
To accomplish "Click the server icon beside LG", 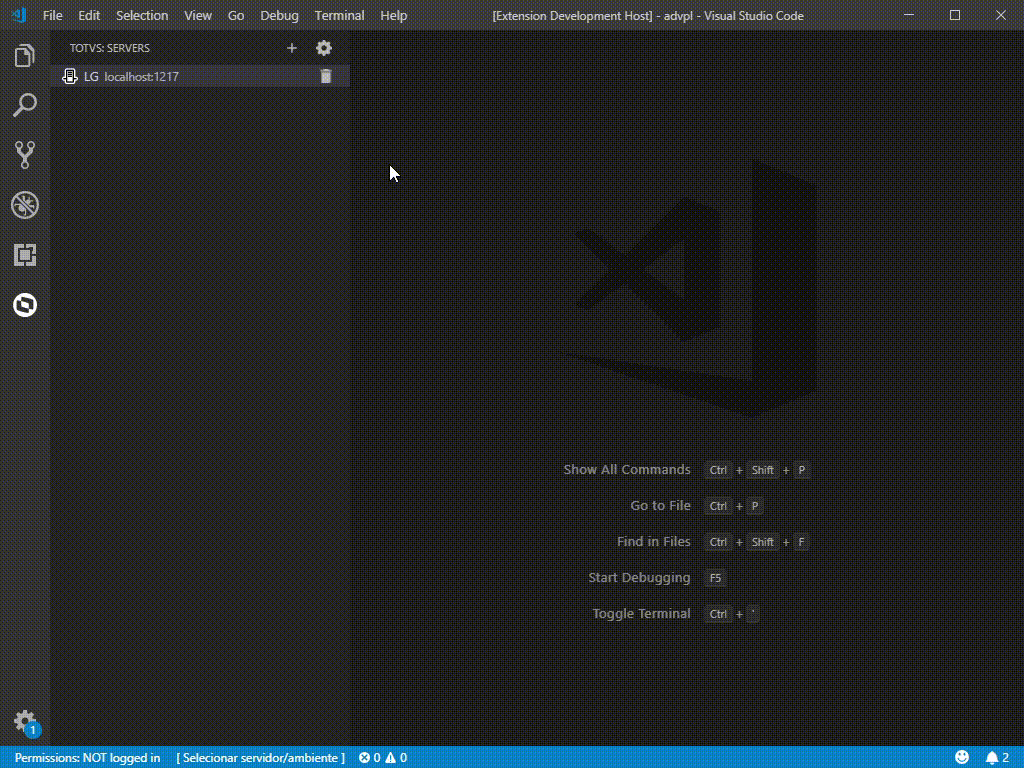I will [70, 76].
